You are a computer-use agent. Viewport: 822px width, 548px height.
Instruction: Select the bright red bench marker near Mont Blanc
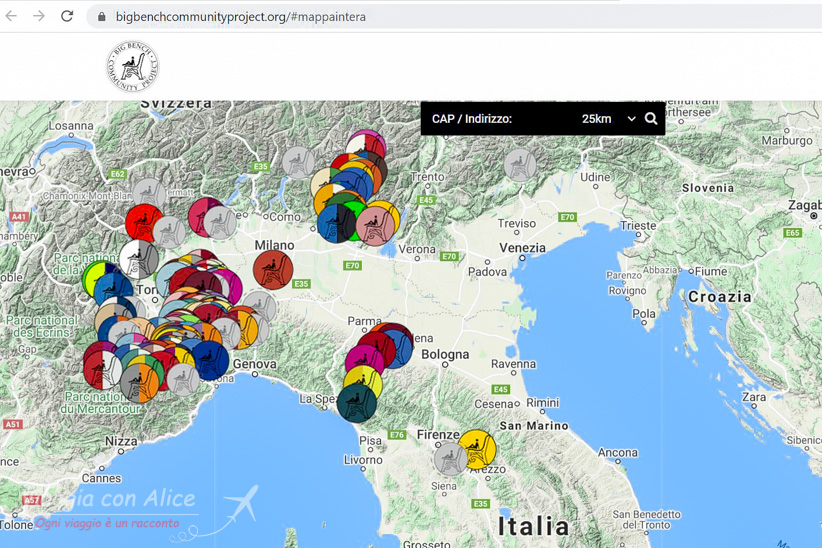144,223
